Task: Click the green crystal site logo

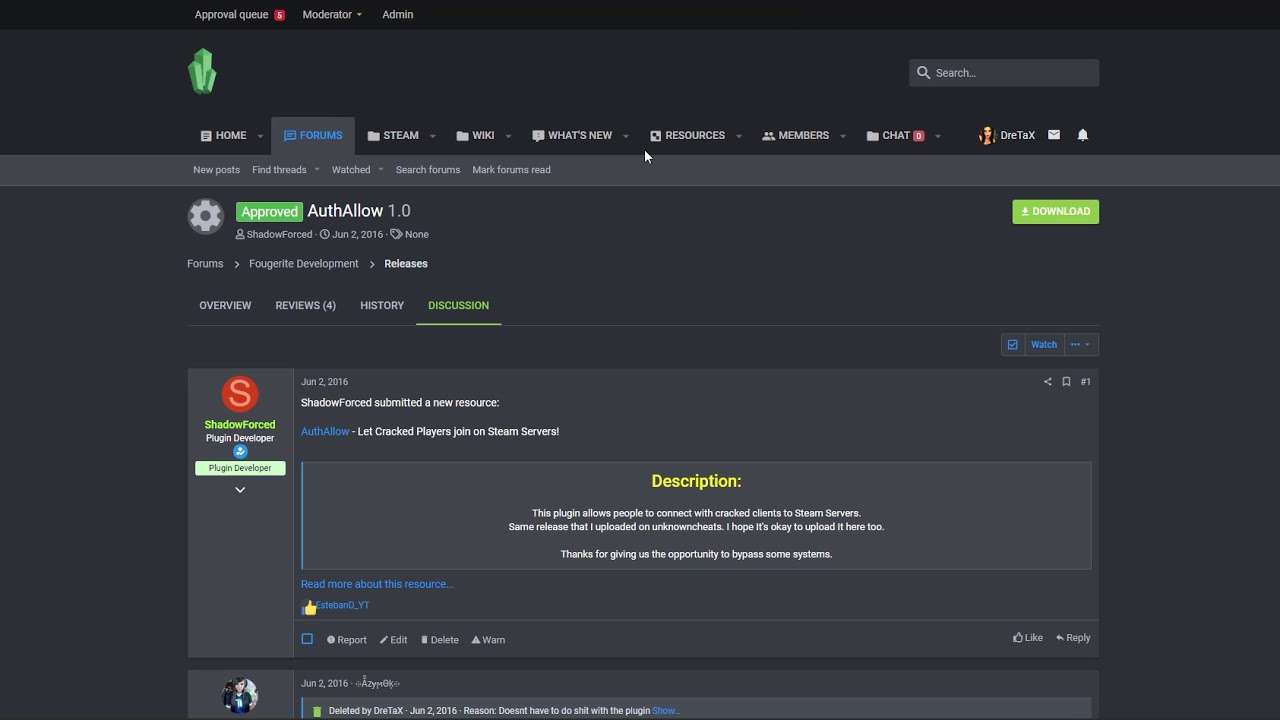Action: 202,72
